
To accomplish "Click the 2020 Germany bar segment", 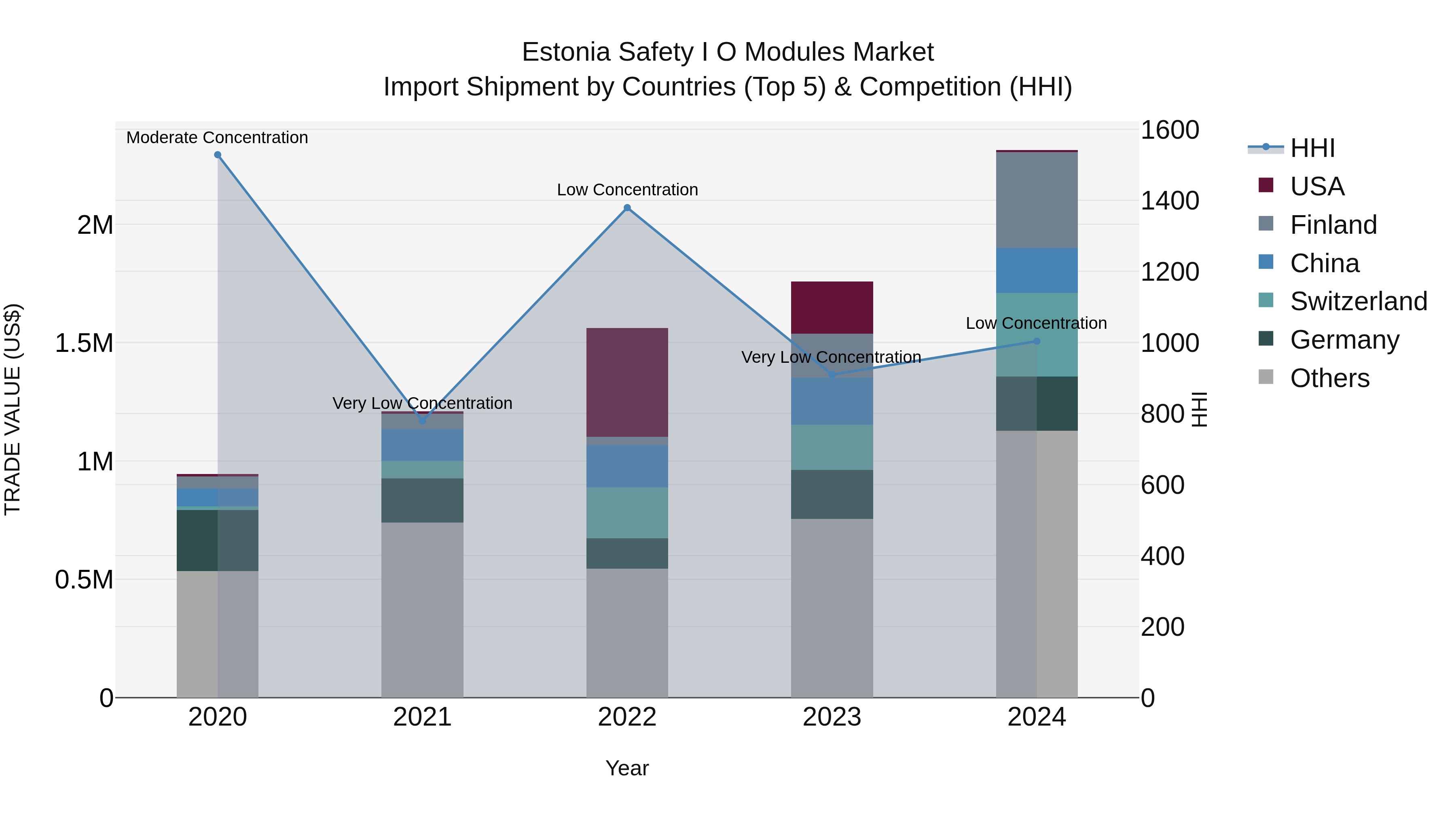I will tap(218, 540).
